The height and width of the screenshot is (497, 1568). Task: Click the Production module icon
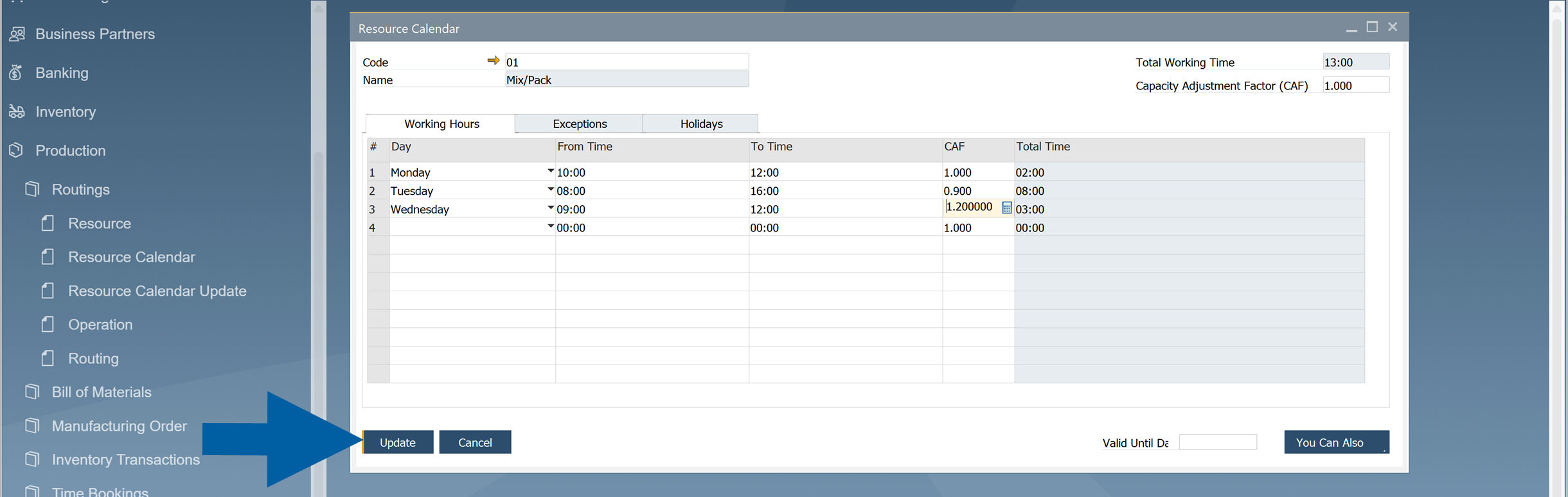point(16,150)
